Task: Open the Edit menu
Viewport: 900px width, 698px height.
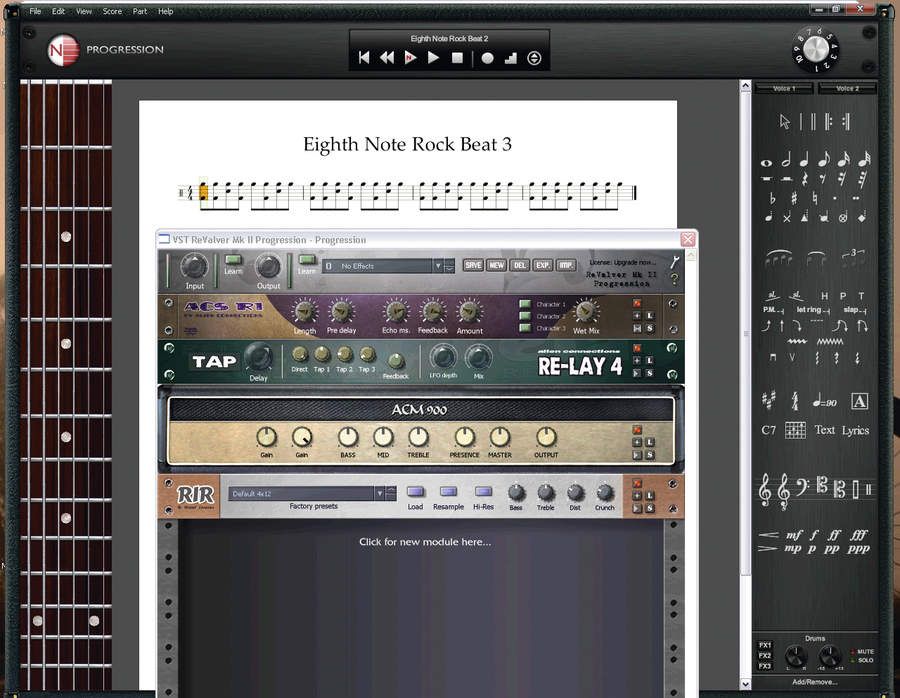Action: [58, 11]
